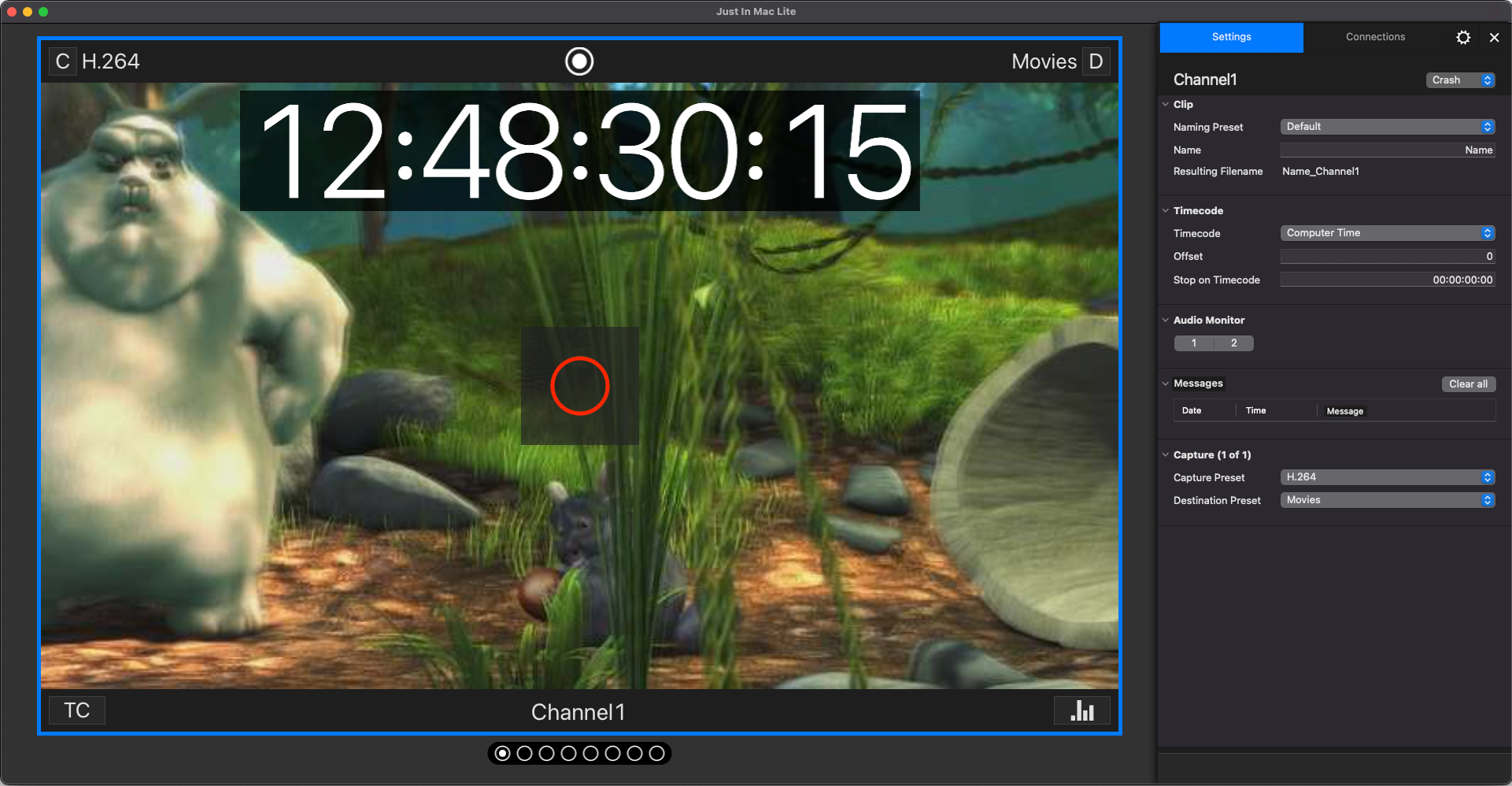Open the Capture Preset dropdown
The width and height of the screenshot is (1512, 786).
click(x=1388, y=477)
